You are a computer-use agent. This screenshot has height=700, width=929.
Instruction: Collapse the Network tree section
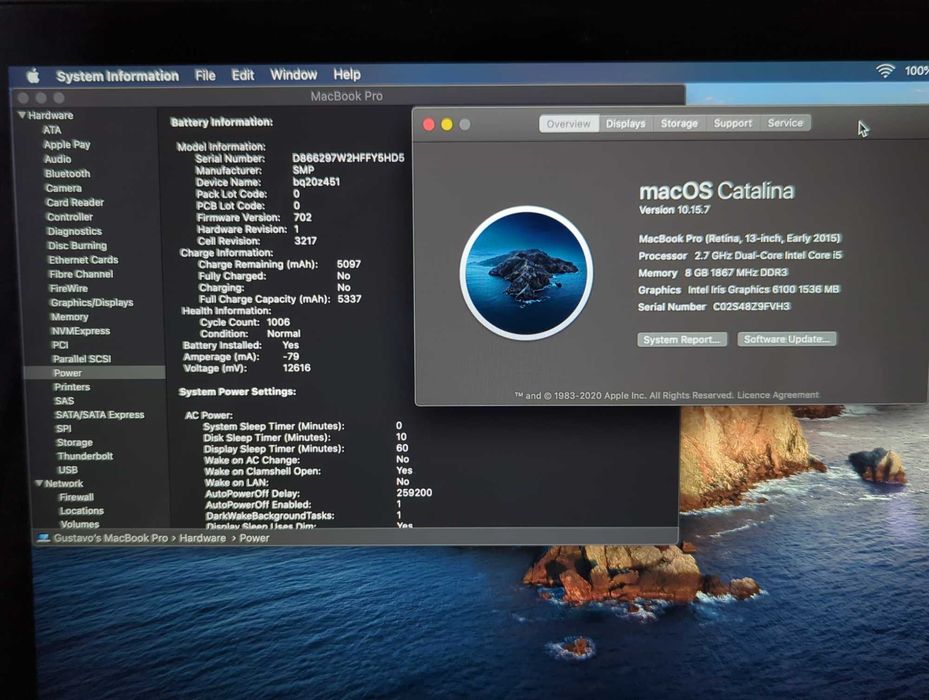[x=39, y=483]
